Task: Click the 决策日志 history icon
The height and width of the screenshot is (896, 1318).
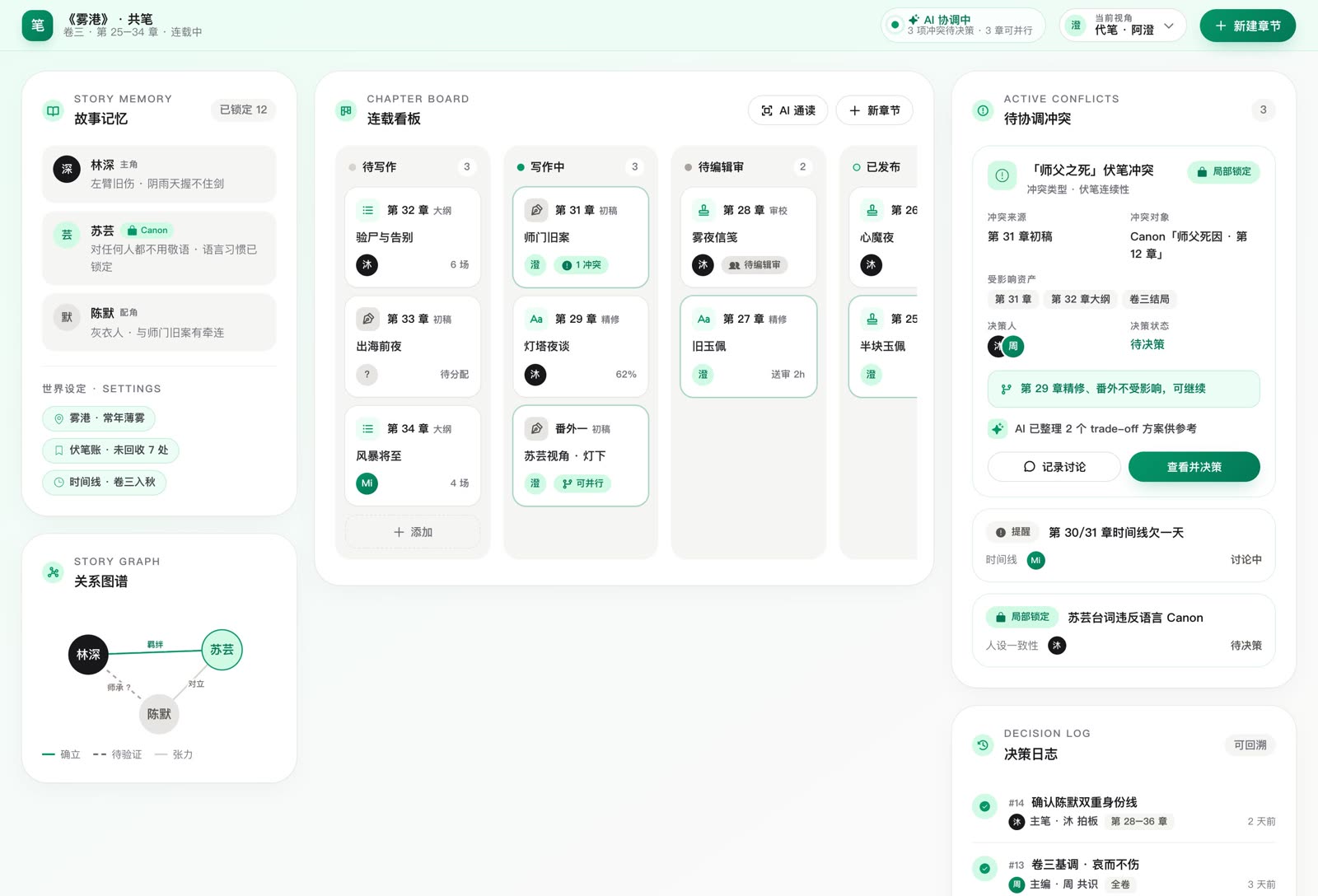Action: click(983, 745)
